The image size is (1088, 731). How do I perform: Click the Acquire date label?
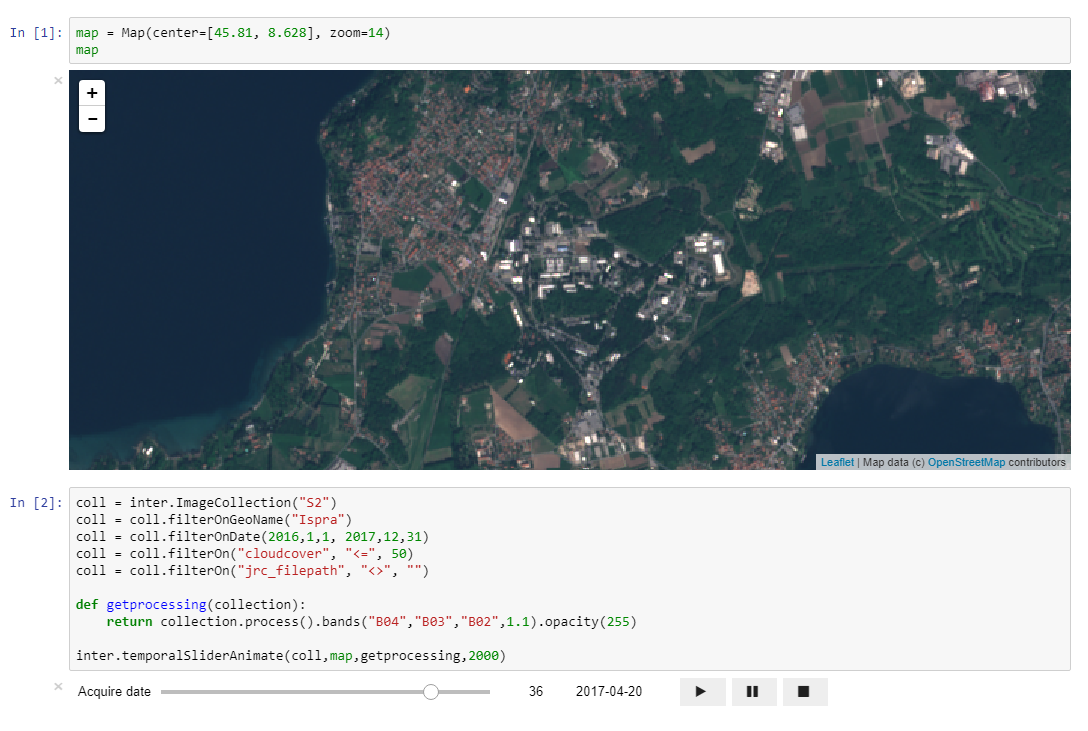pos(114,691)
